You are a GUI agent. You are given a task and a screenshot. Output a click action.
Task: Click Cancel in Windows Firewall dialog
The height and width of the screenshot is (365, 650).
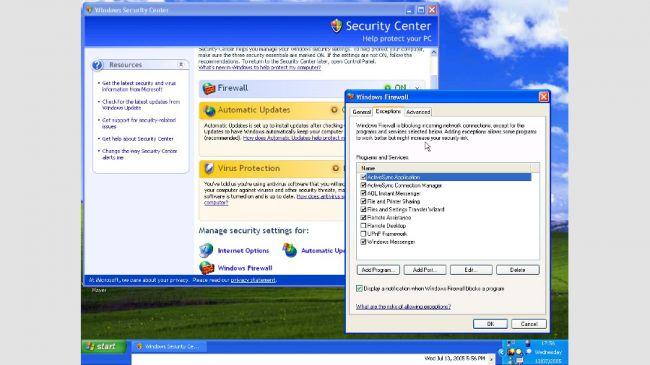pyautogui.click(x=529, y=324)
